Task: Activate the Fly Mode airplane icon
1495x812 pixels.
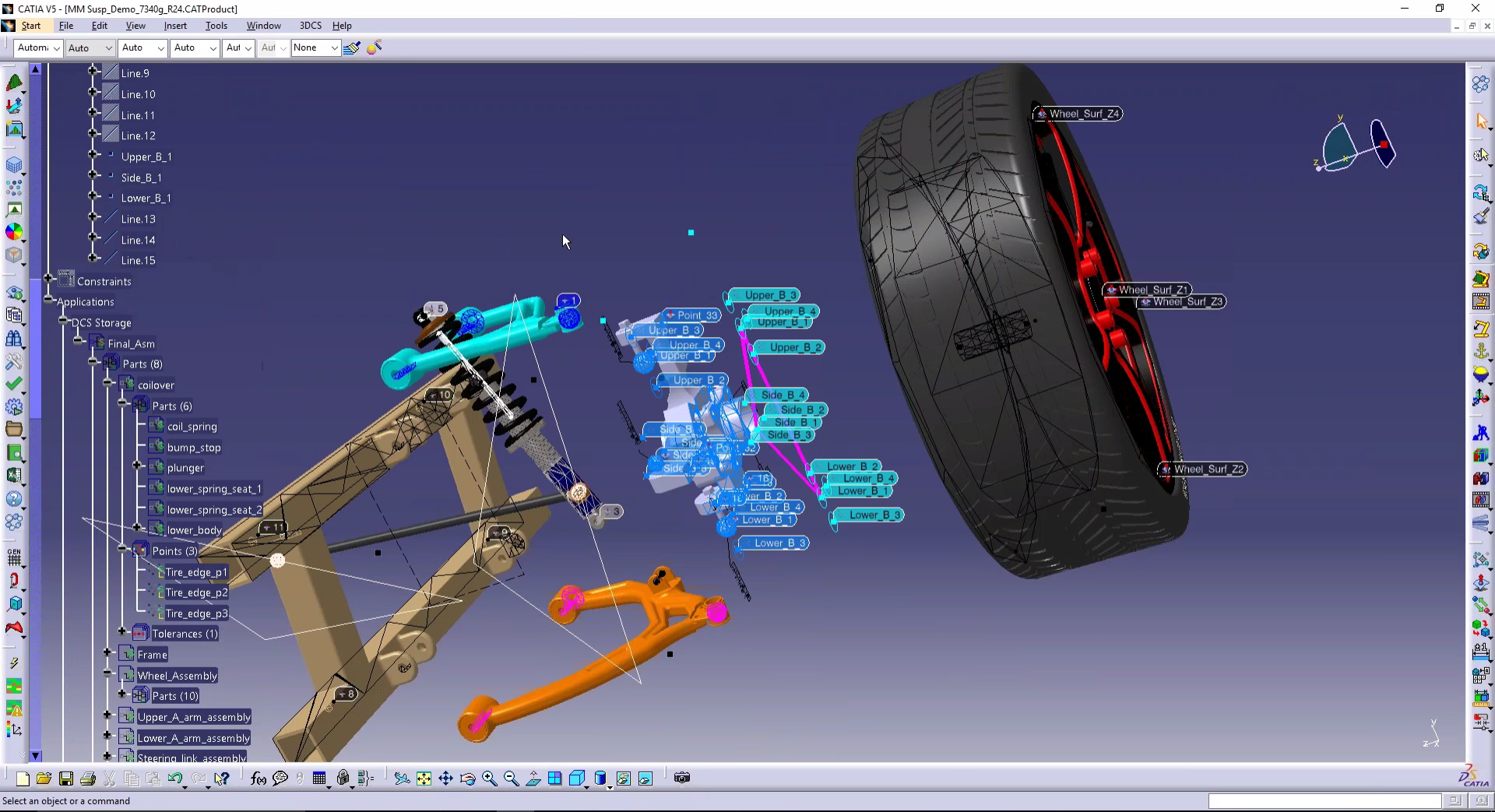Action: (x=403, y=778)
